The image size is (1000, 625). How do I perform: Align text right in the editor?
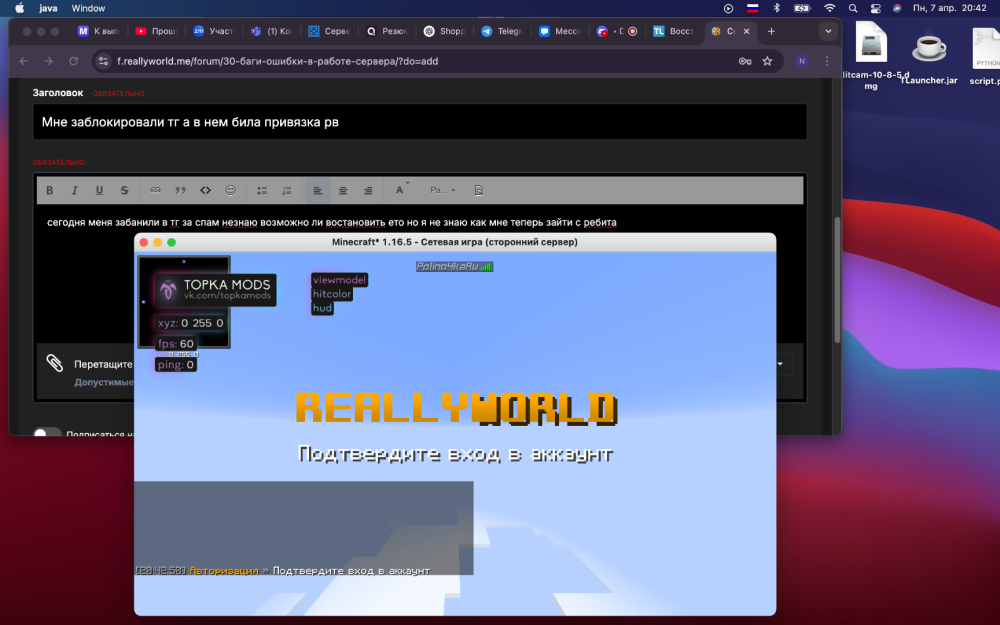pyautogui.click(x=368, y=190)
